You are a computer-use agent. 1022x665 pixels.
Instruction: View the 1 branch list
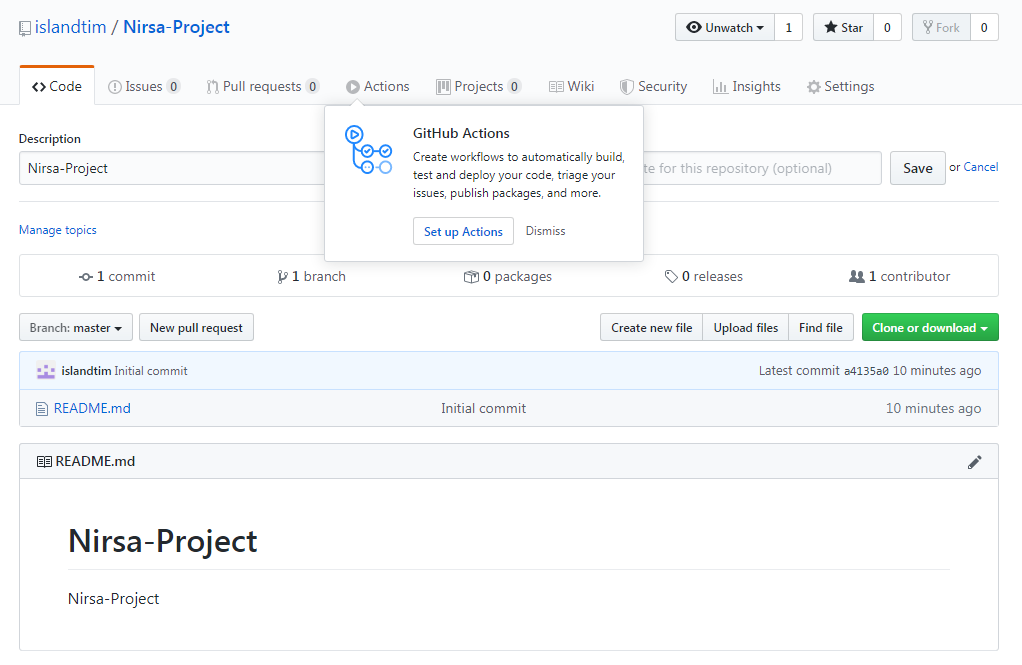[x=312, y=276]
